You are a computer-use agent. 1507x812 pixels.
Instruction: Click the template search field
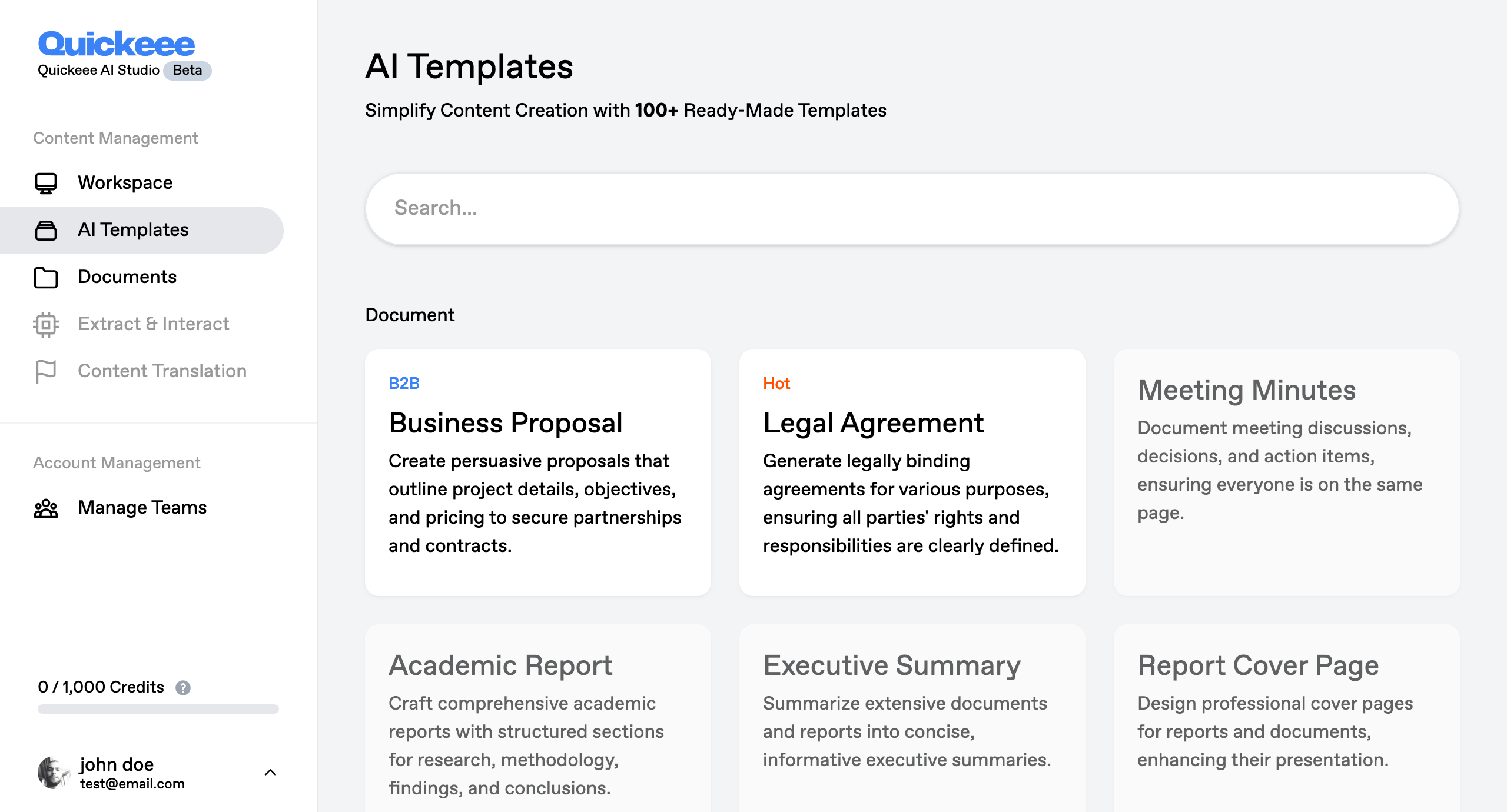pos(912,208)
